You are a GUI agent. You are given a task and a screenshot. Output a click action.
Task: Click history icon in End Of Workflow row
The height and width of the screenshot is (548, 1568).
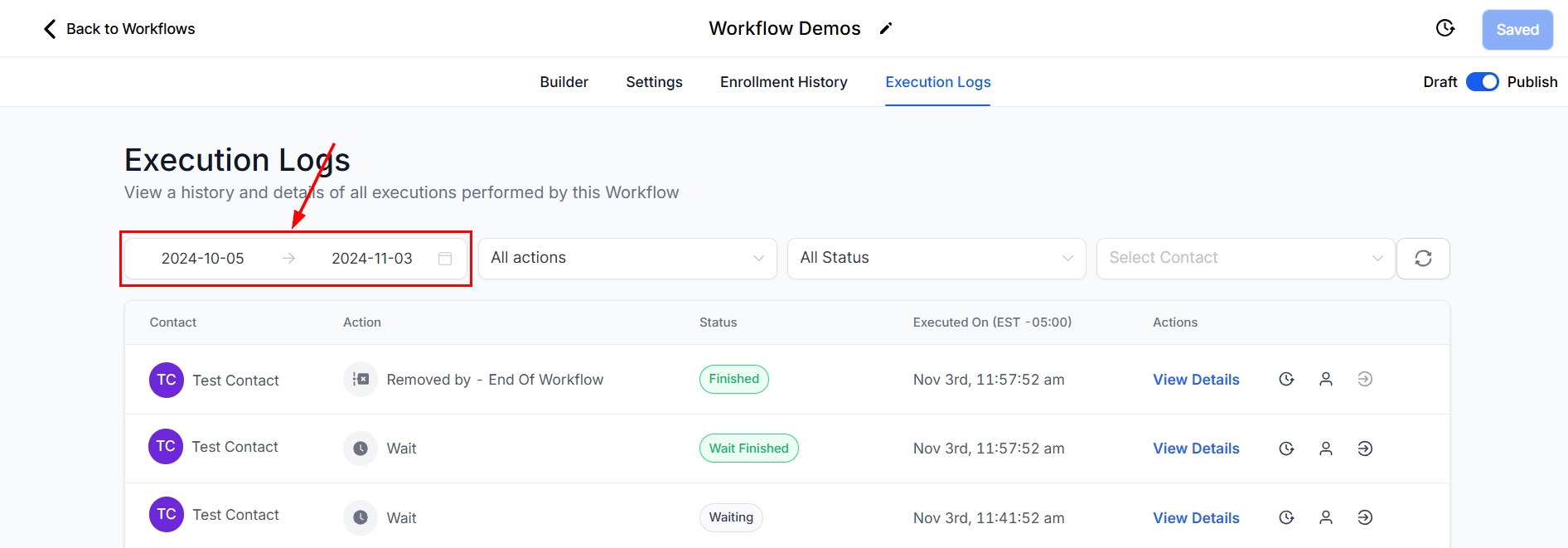tap(1286, 379)
